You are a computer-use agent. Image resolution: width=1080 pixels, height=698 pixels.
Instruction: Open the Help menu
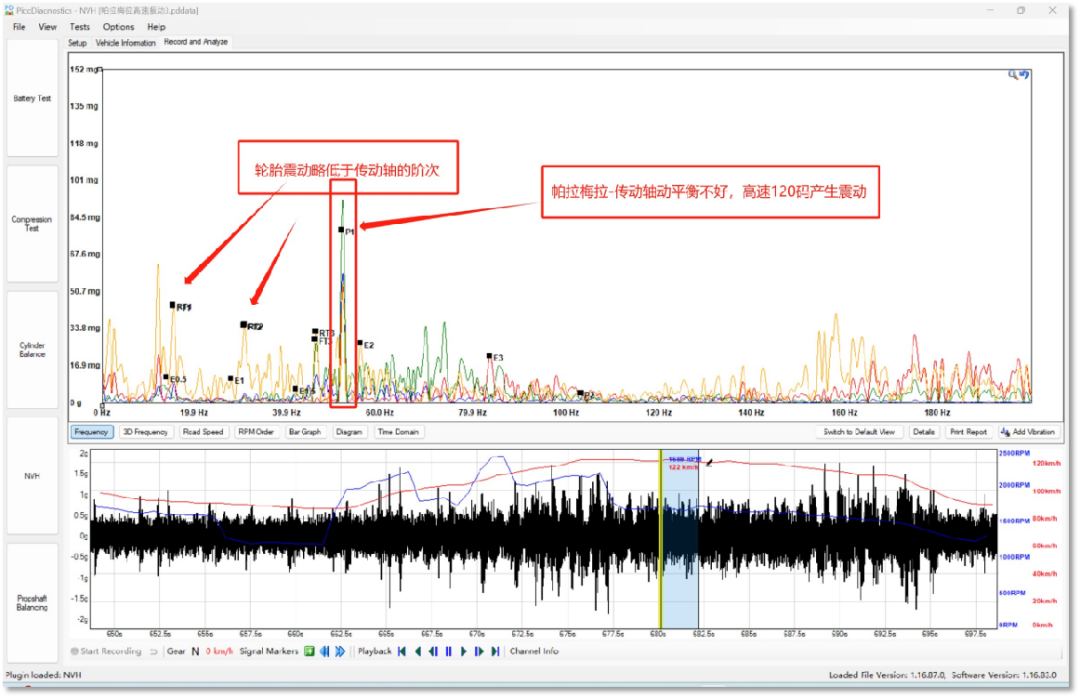click(156, 27)
